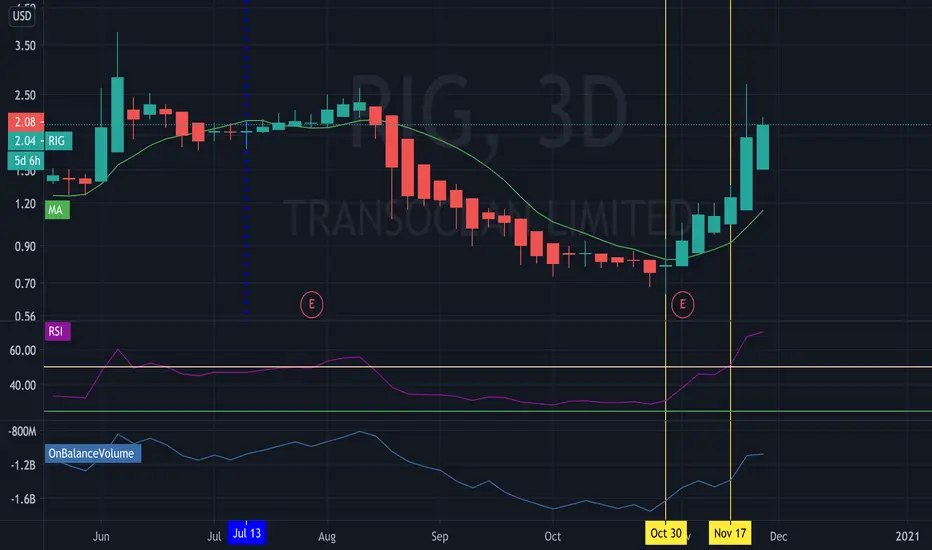The height and width of the screenshot is (550, 932).
Task: Select the OnBalanceVolume indicator label
Action: point(93,454)
